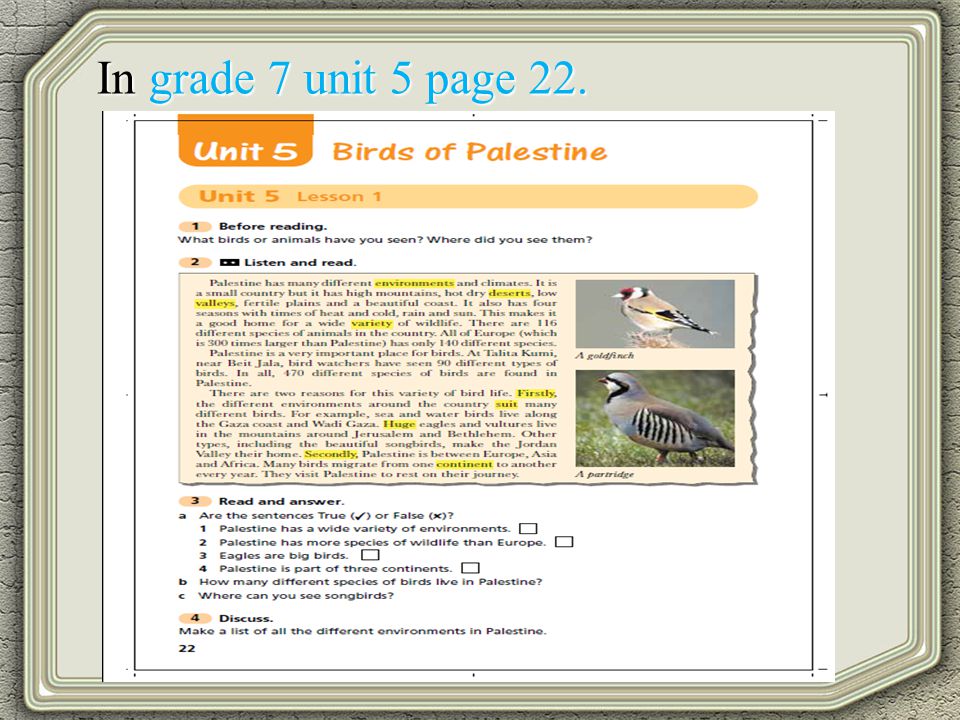Click the 'Listen and read.' heading
960x720 pixels.
[x=300, y=263]
